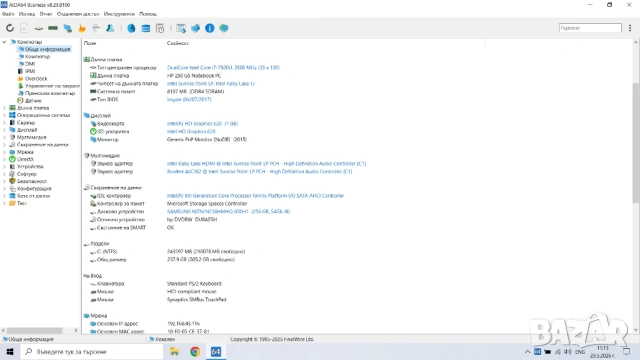The width and height of the screenshot is (640, 360).
Task: Click the 'Synaptics SMBus TouchPad' value
Action: pos(196,299)
